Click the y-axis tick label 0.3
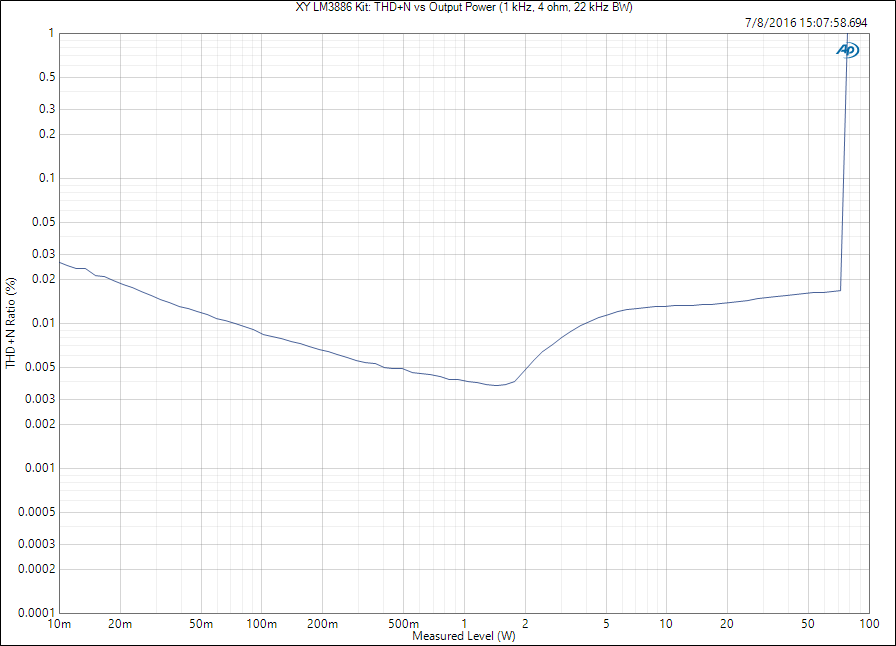 [x=47, y=109]
